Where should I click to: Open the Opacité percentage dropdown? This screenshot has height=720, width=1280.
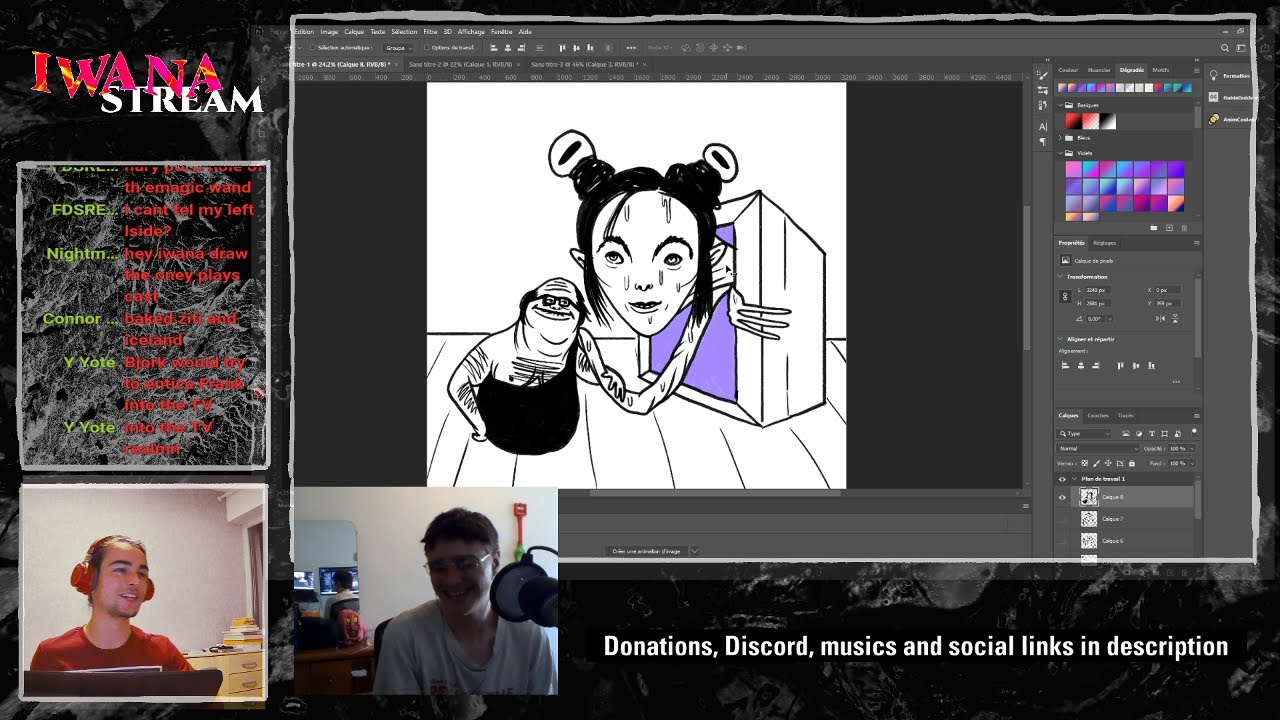1192,449
